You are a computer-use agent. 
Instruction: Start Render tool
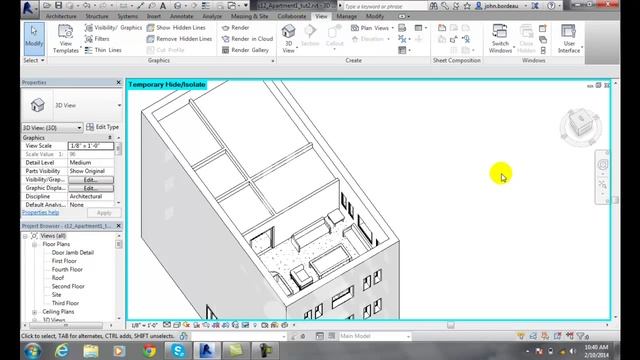(x=235, y=28)
